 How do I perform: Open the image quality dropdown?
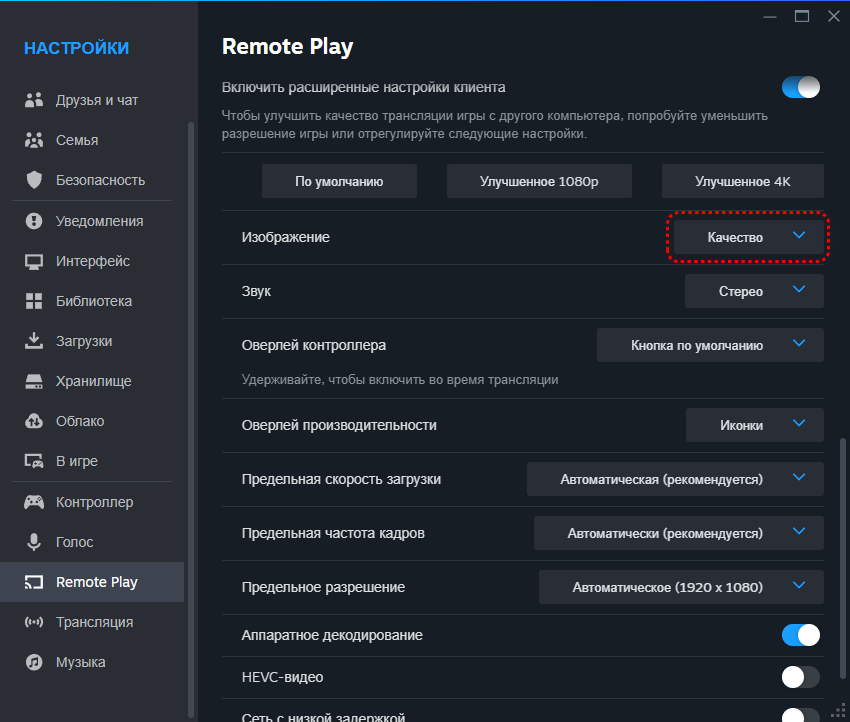point(748,237)
